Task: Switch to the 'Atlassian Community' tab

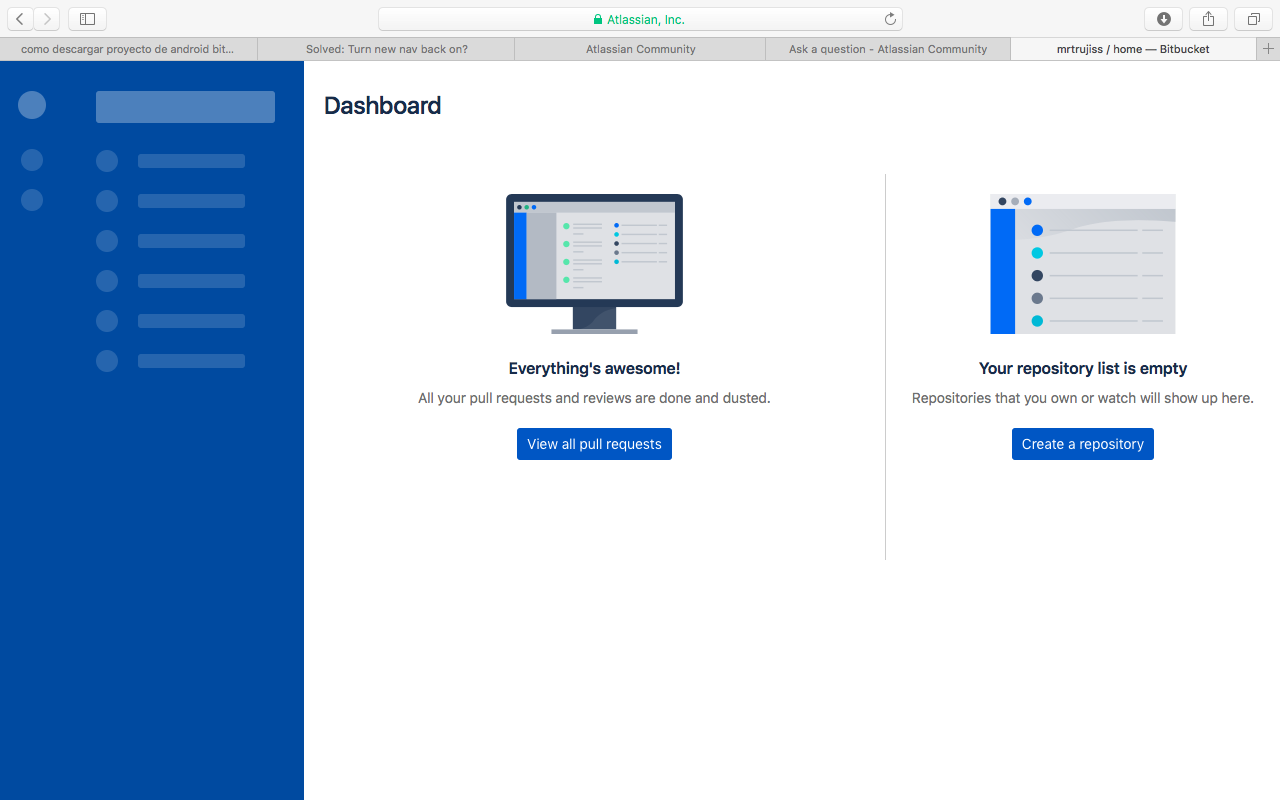Action: (640, 49)
